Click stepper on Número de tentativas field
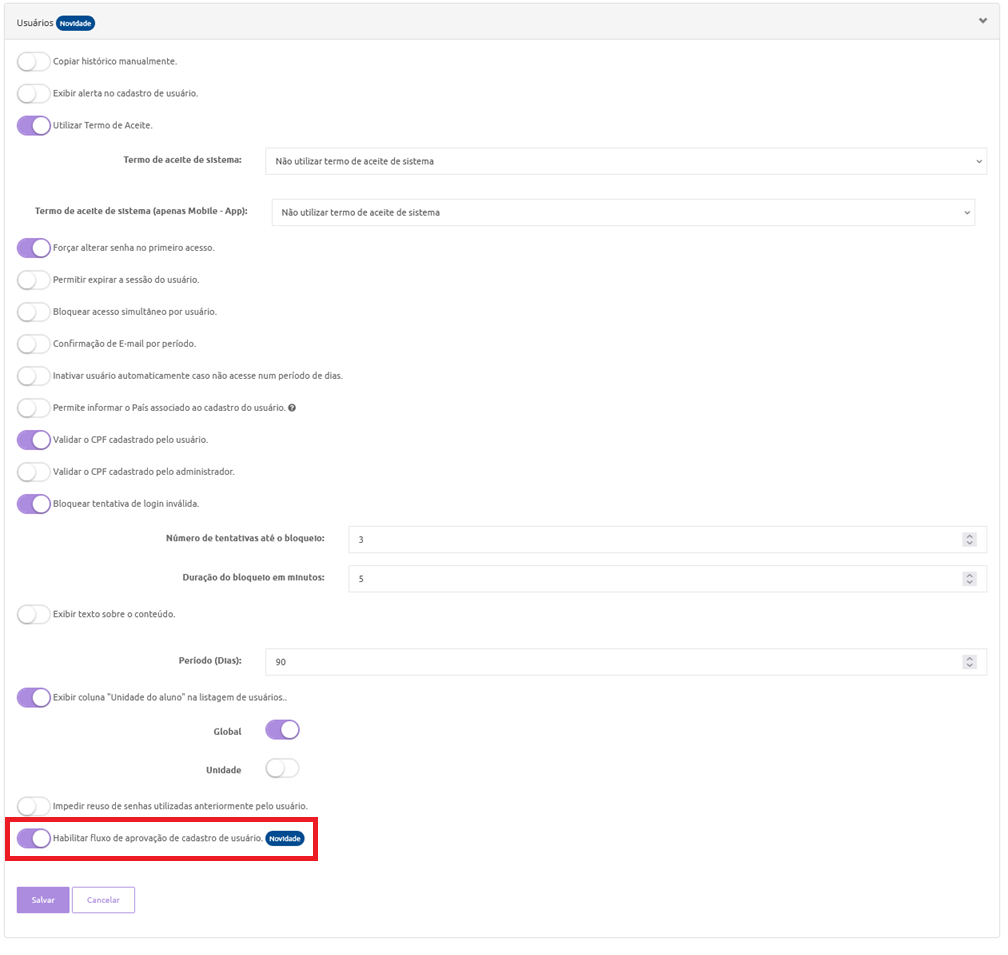The height and width of the screenshot is (955, 1008). tap(968, 539)
